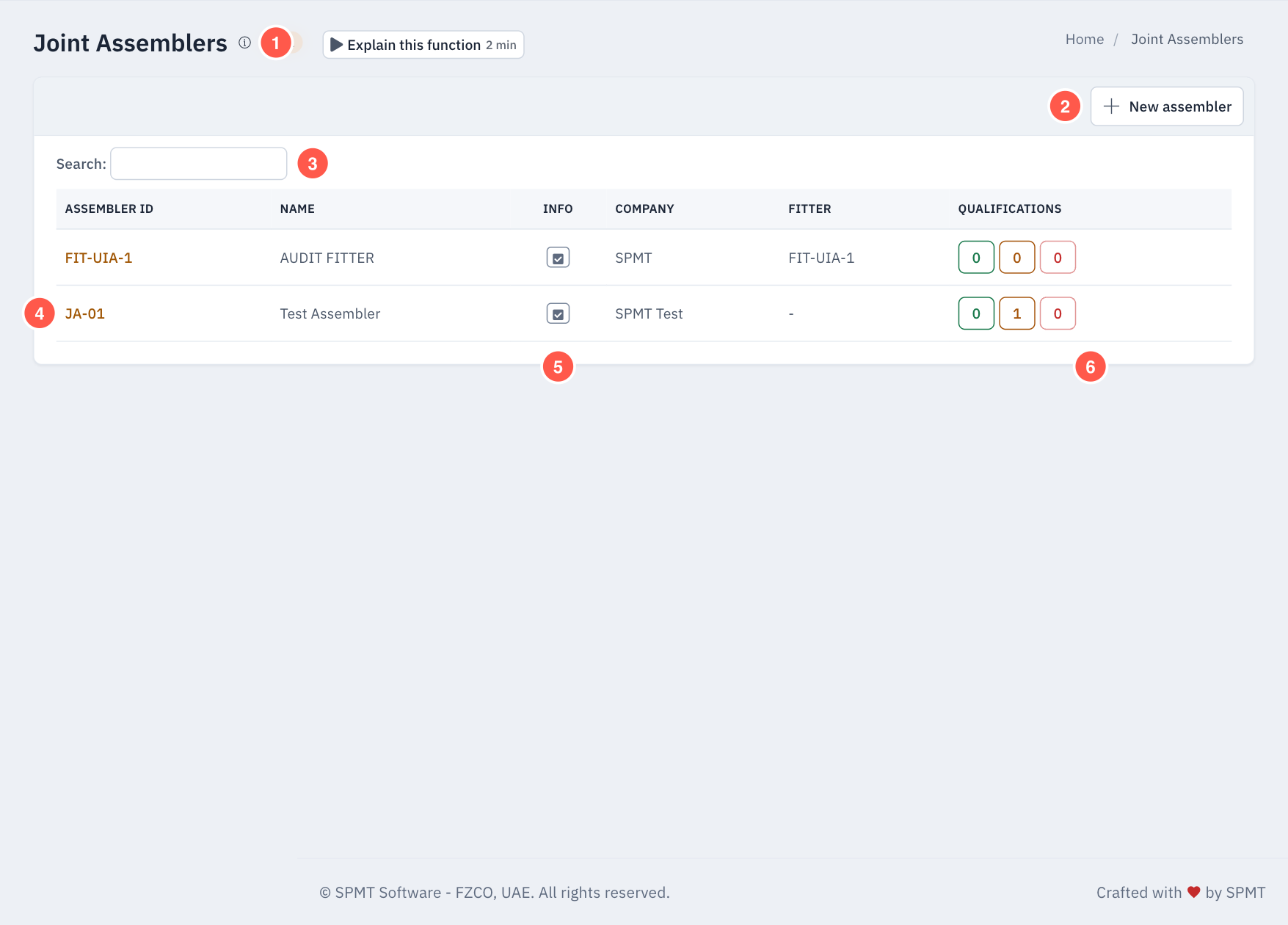Click green qualification badge in FIT-UIA-1 row
This screenshot has height=925, width=1288.
[976, 258]
